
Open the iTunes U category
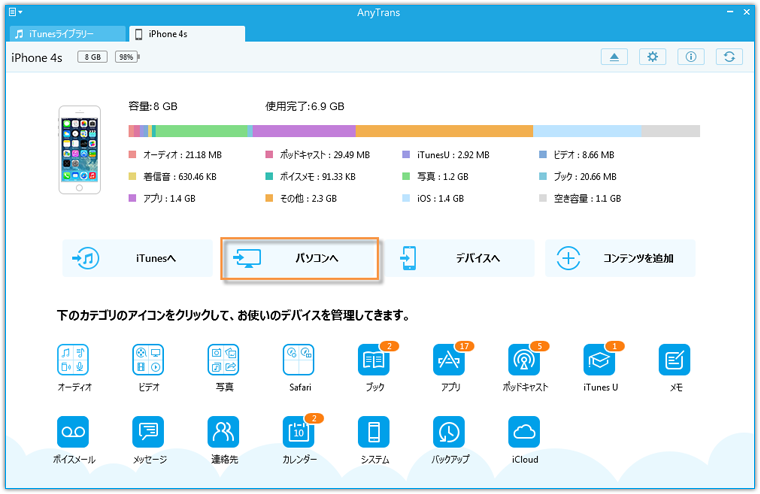click(599, 360)
